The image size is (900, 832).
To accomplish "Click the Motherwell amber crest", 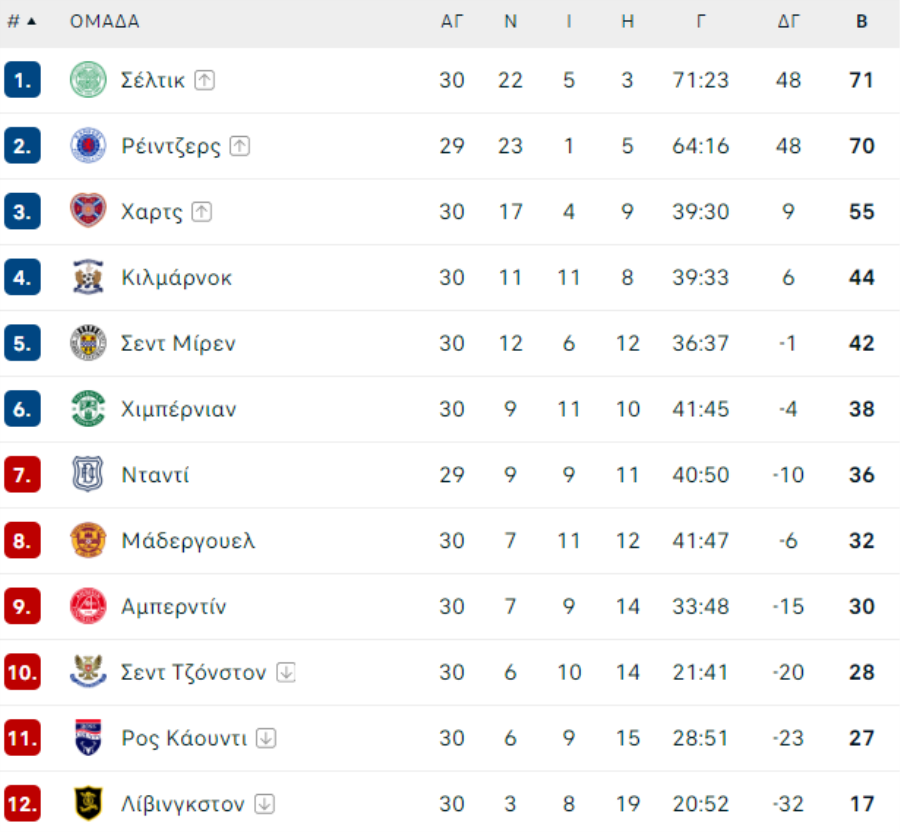I will coord(88,541).
